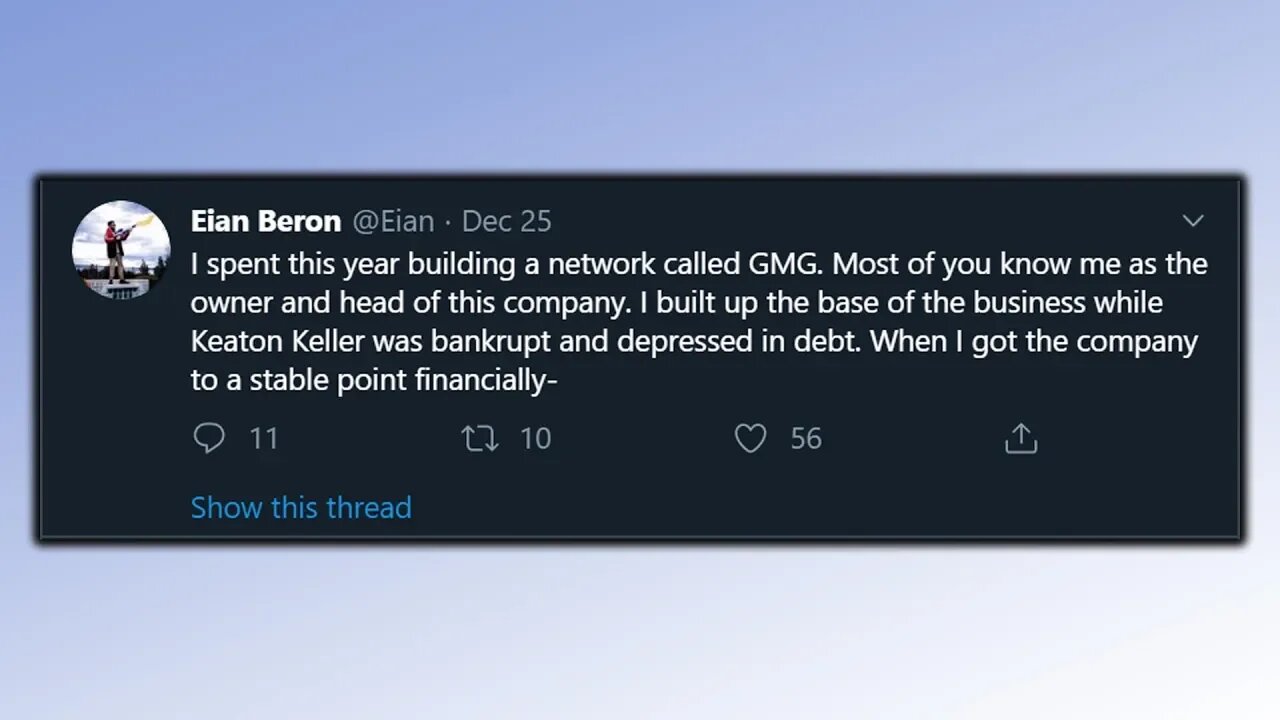
Task: Click the retweet count of 10
Action: coord(535,438)
